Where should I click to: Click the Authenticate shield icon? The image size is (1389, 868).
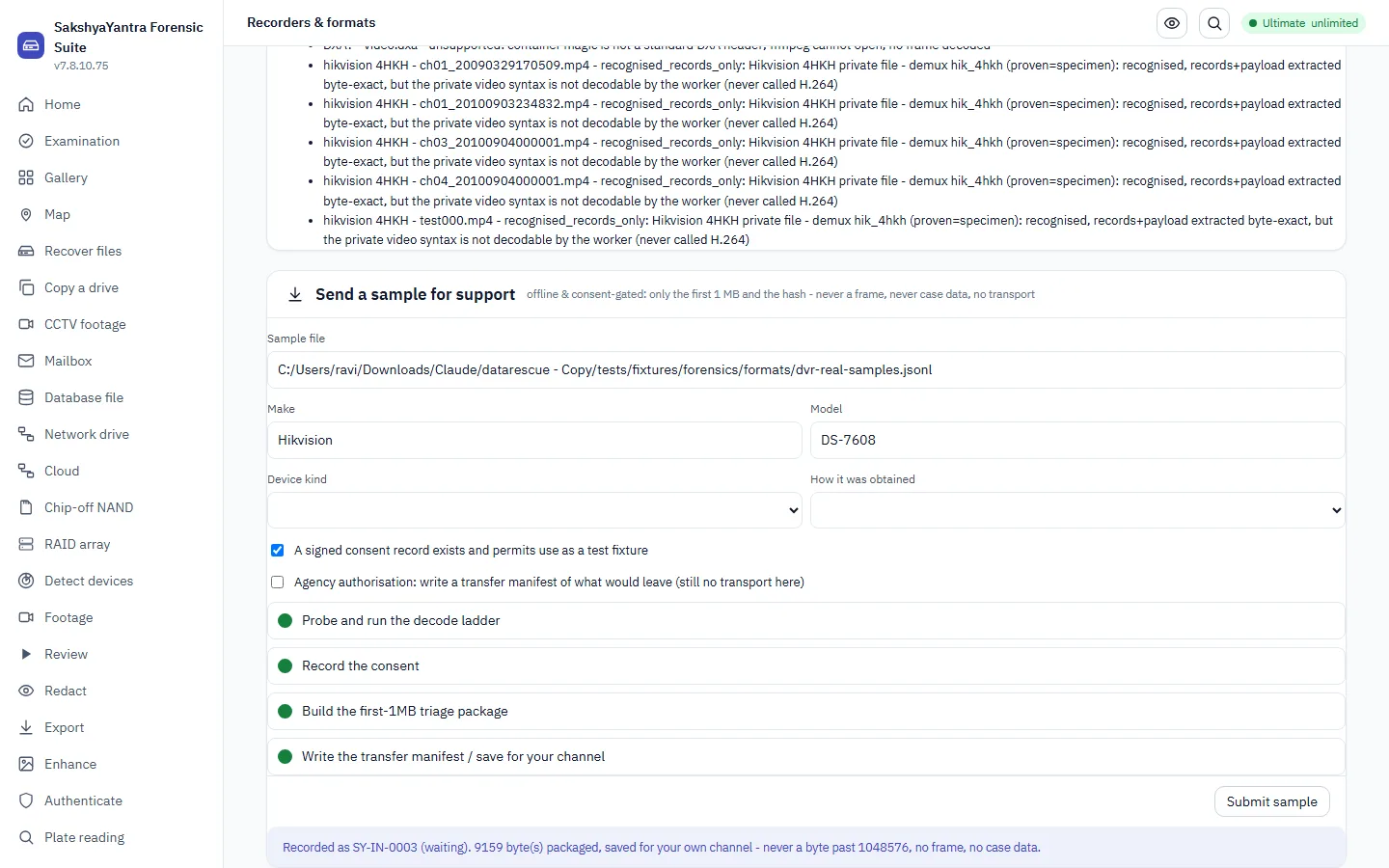26,800
